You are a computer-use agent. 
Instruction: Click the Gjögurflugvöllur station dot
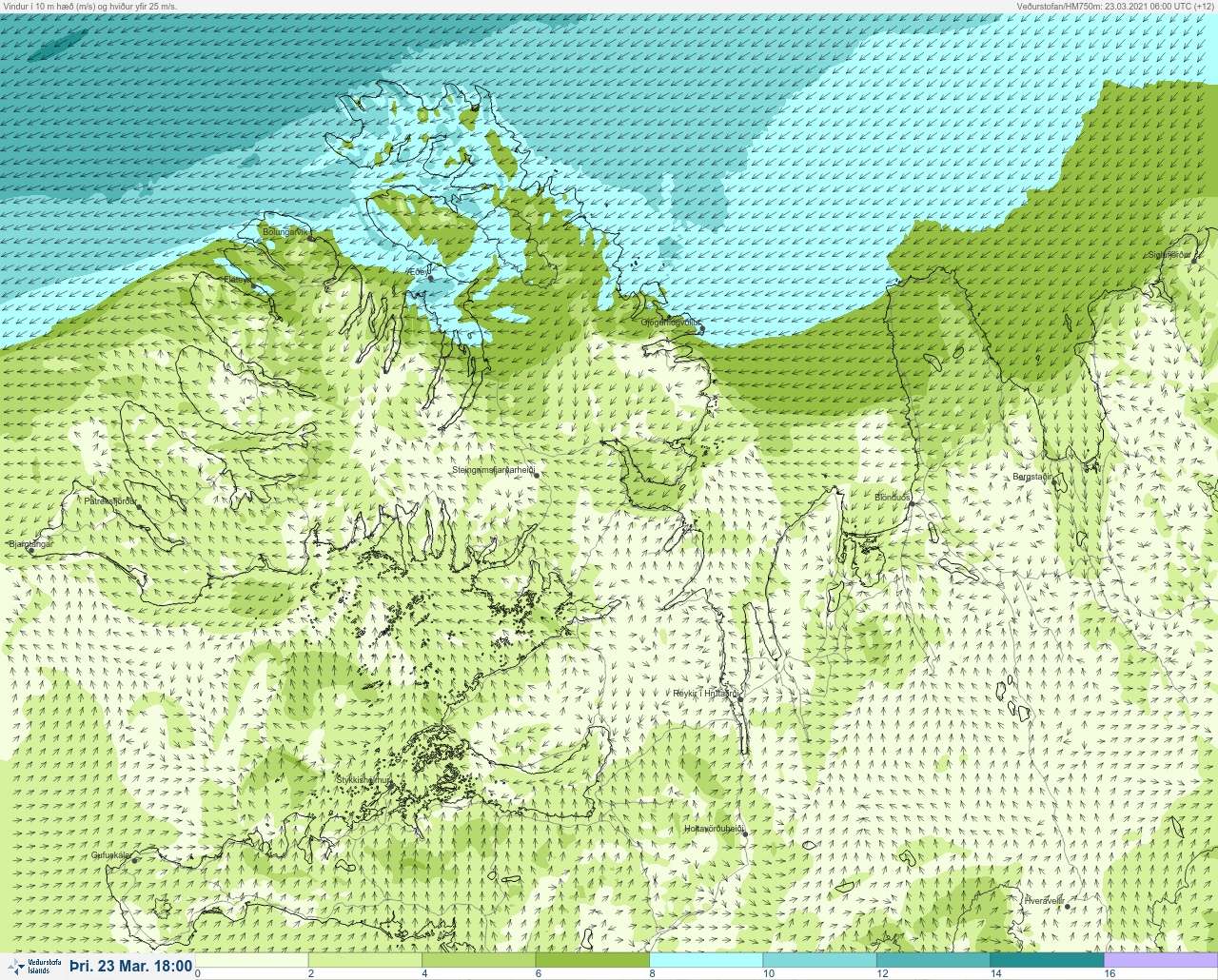pos(702,329)
